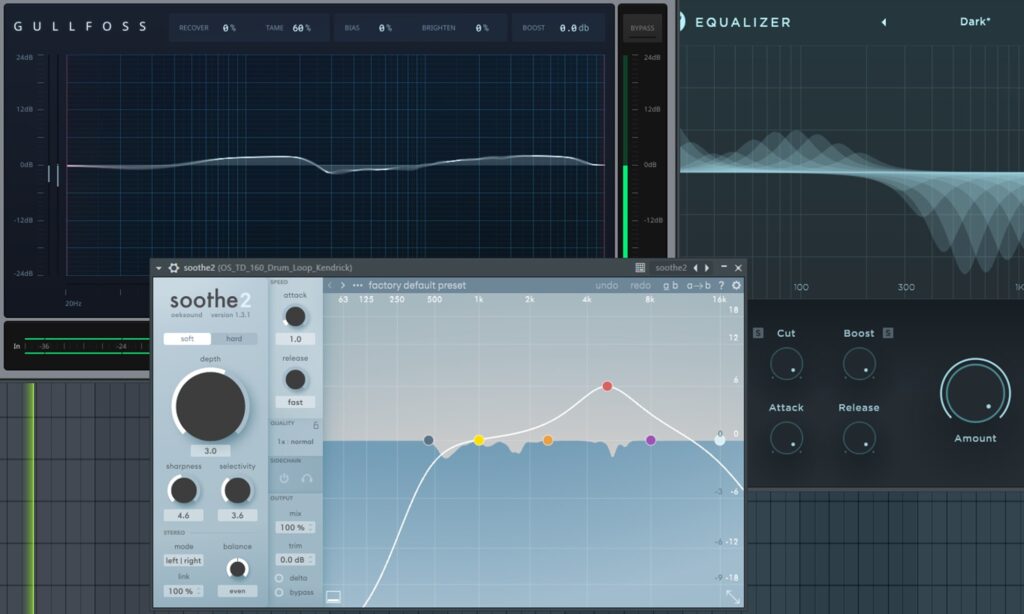Image resolution: width=1024 pixels, height=614 pixels.
Task: Adjust the soothe2 attack knob
Action: 295,317
